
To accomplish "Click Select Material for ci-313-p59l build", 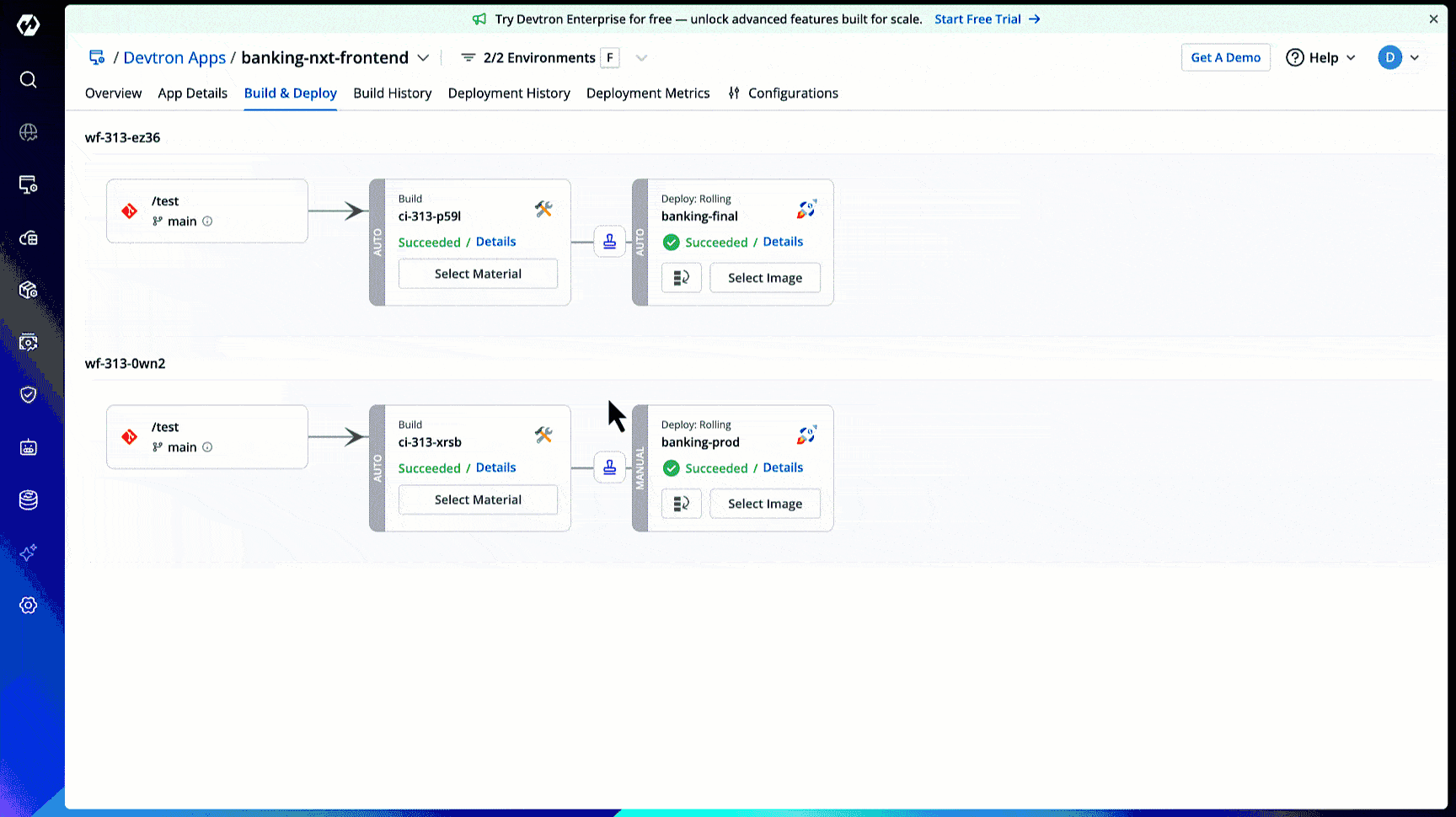I will [x=478, y=274].
